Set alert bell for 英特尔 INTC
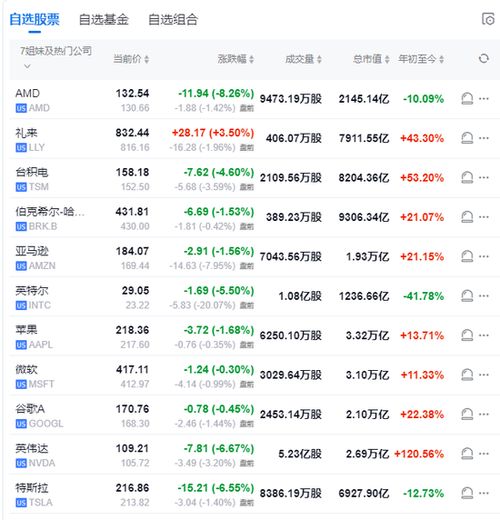Screen dimensions: 500x520 467,296
